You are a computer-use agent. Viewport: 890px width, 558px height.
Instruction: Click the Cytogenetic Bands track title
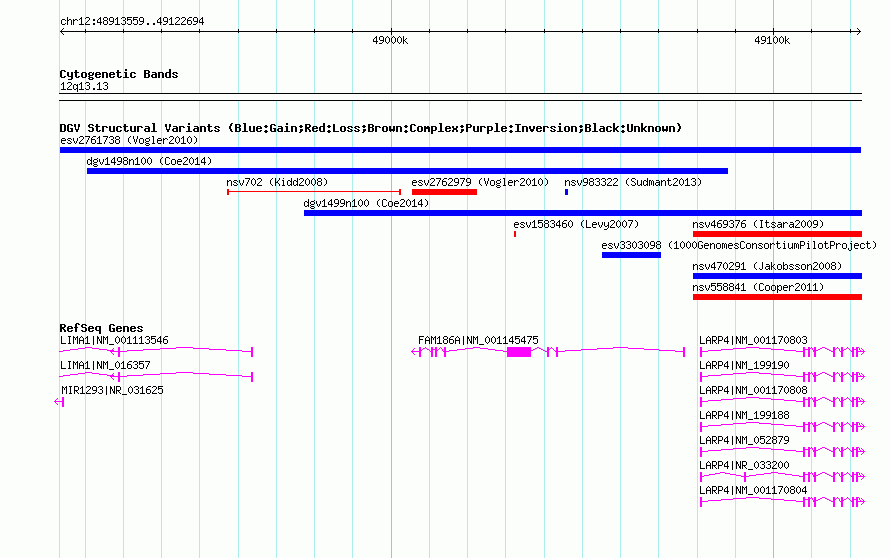[x=119, y=74]
